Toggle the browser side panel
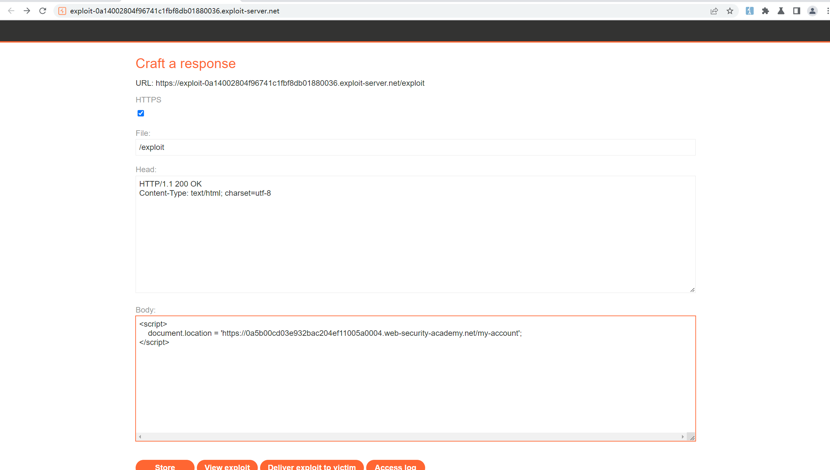 (796, 11)
